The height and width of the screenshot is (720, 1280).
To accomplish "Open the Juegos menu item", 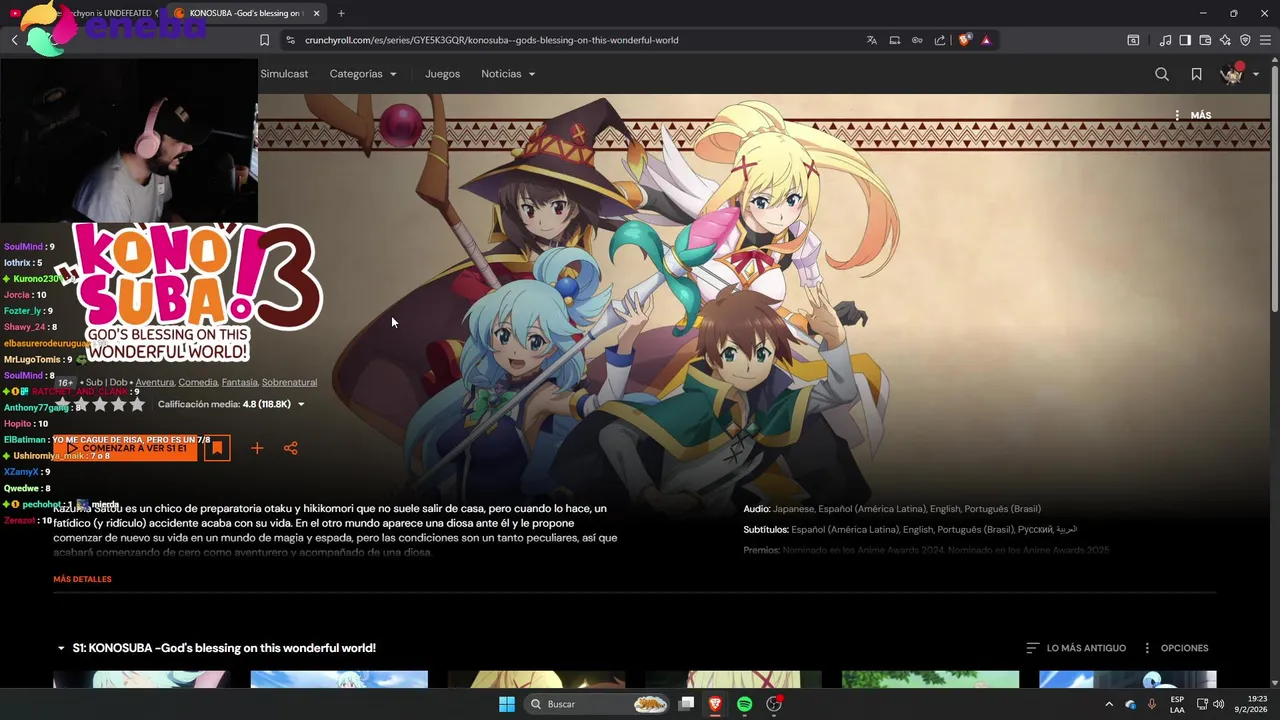I will [442, 74].
